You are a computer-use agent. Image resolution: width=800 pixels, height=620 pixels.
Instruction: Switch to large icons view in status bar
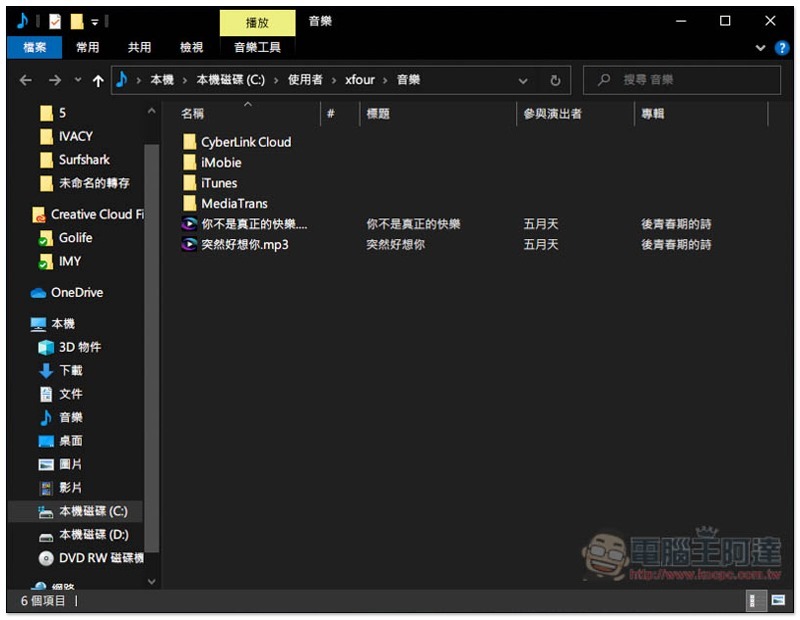point(778,600)
